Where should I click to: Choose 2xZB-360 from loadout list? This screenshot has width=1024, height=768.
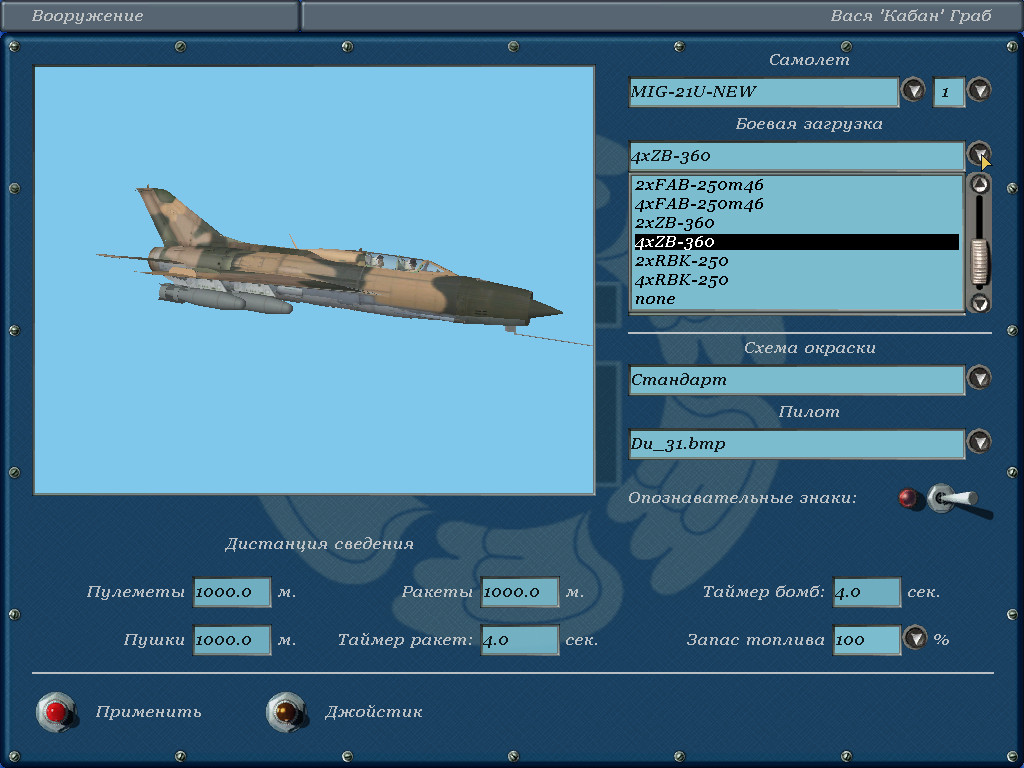pos(797,223)
